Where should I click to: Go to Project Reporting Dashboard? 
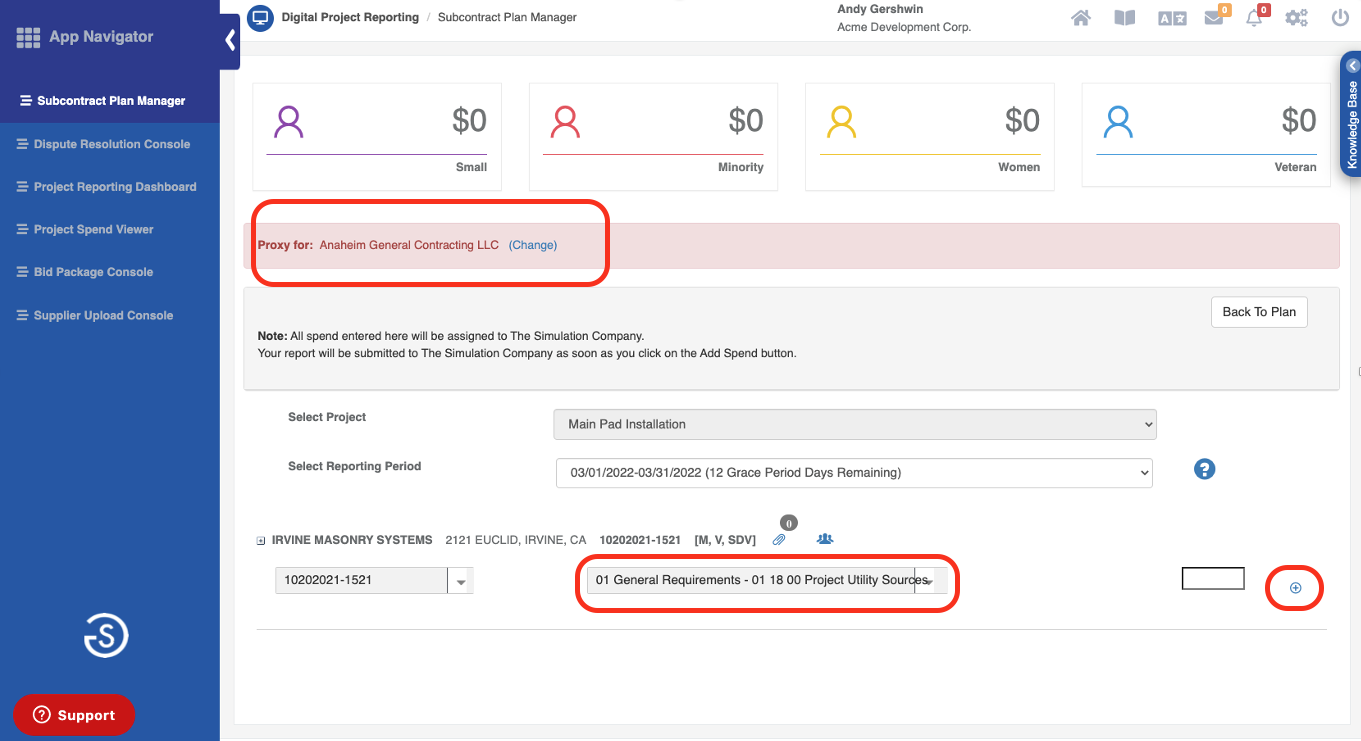(106, 187)
